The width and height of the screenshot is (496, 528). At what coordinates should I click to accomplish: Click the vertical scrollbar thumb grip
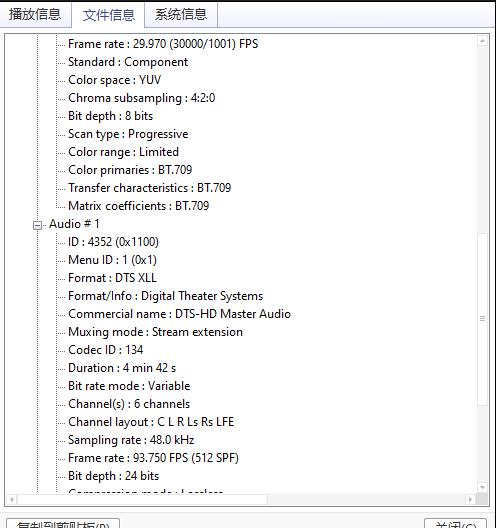[482, 318]
